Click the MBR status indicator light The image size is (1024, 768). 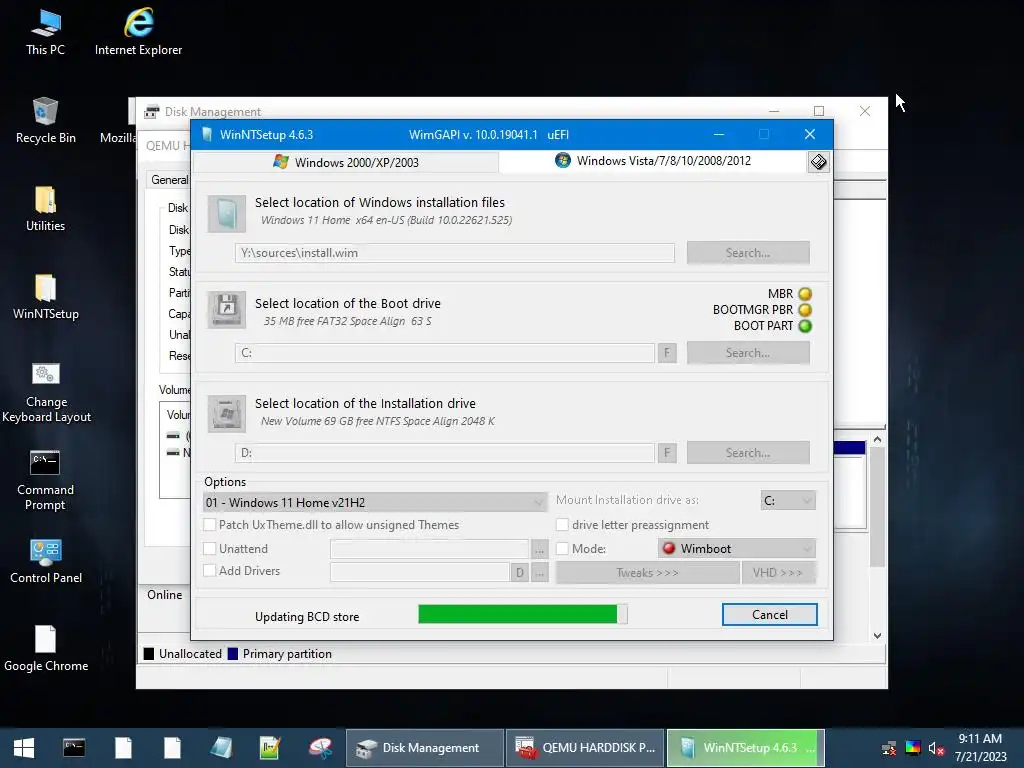click(805, 294)
